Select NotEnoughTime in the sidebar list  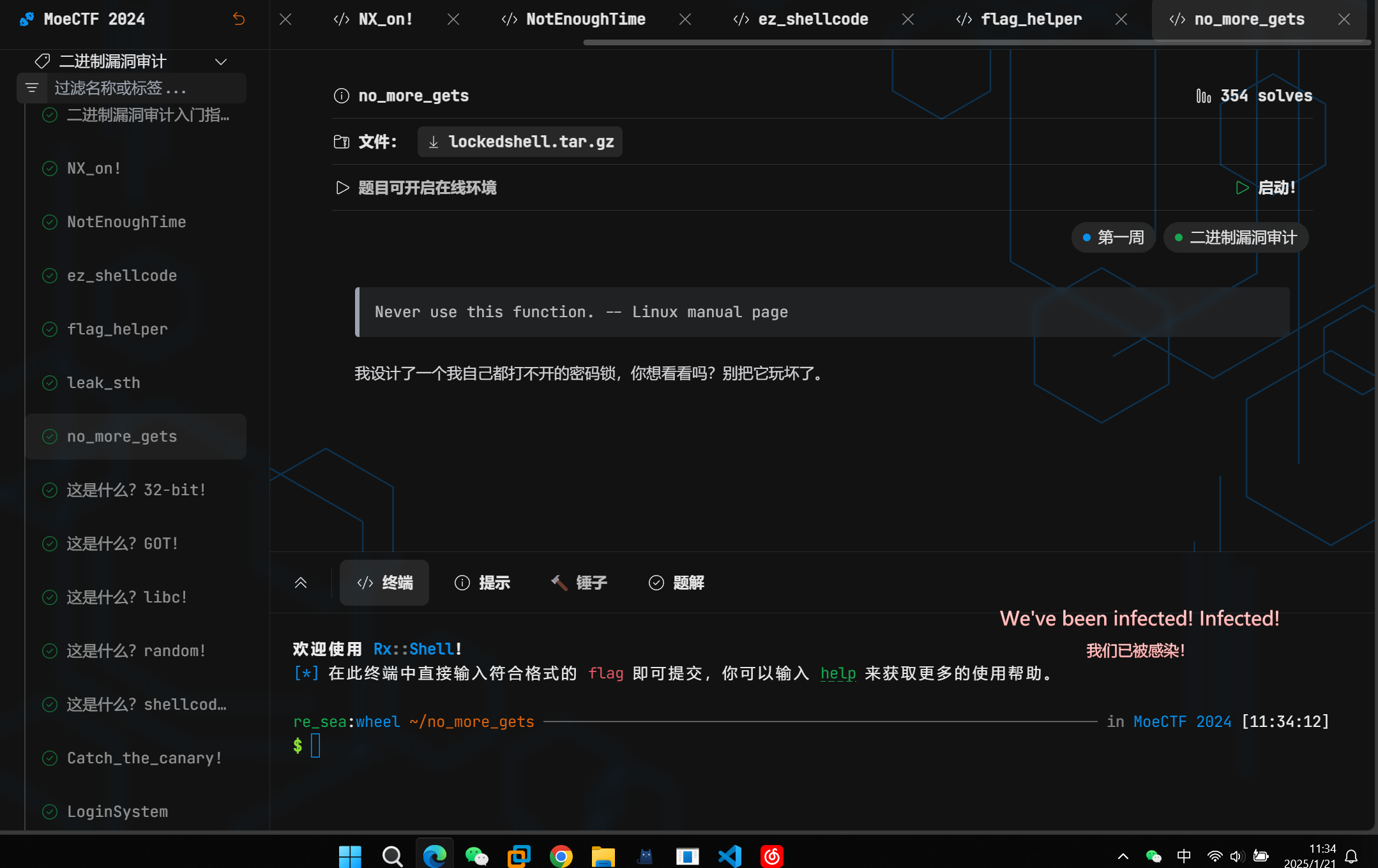point(135,222)
